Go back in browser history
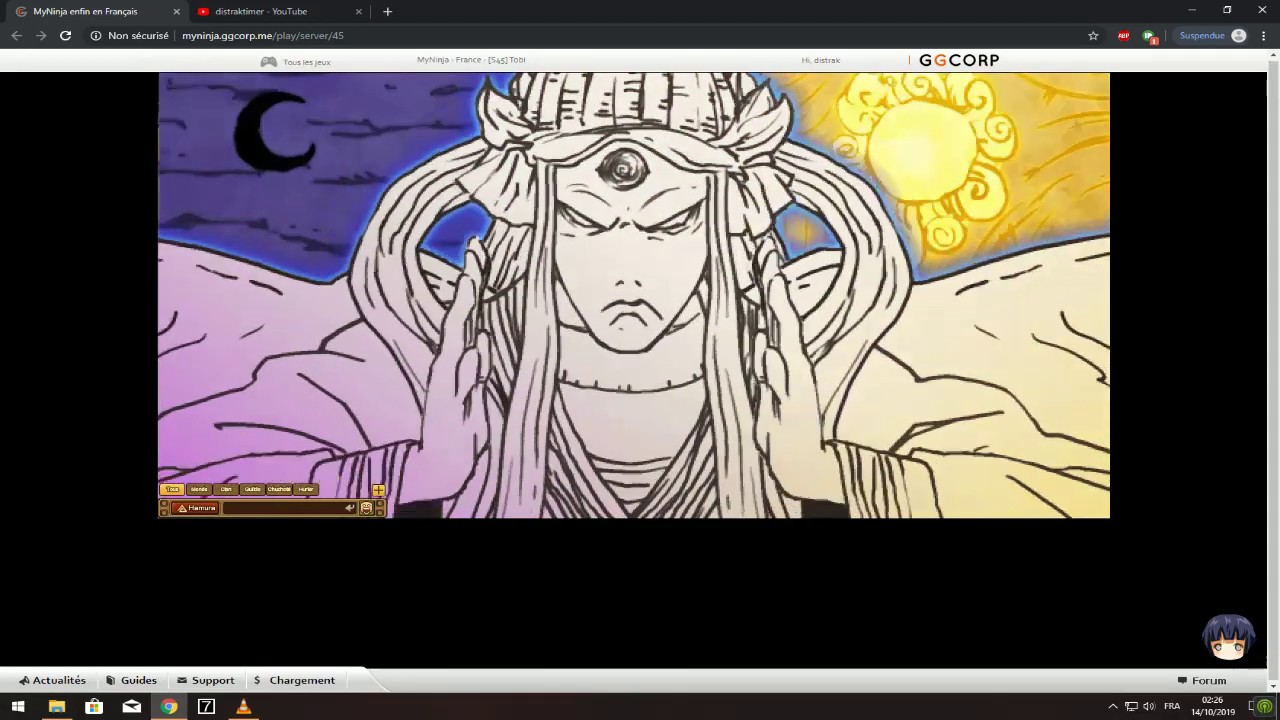This screenshot has height=720, width=1280. 16,35
